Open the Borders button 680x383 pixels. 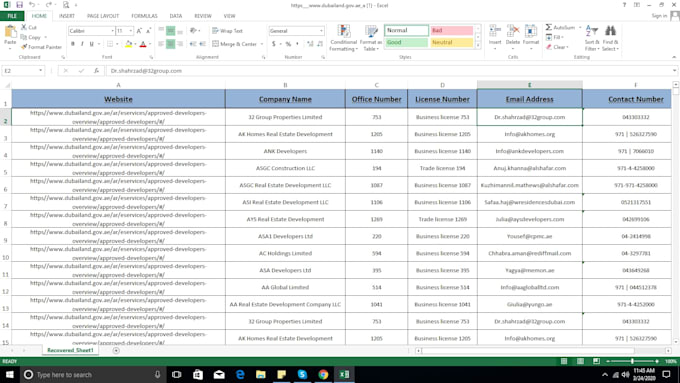click(110, 44)
